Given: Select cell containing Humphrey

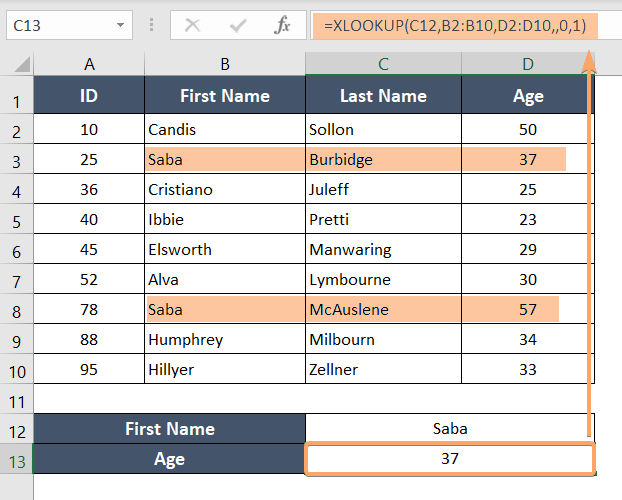Looking at the screenshot, I should click(225, 339).
